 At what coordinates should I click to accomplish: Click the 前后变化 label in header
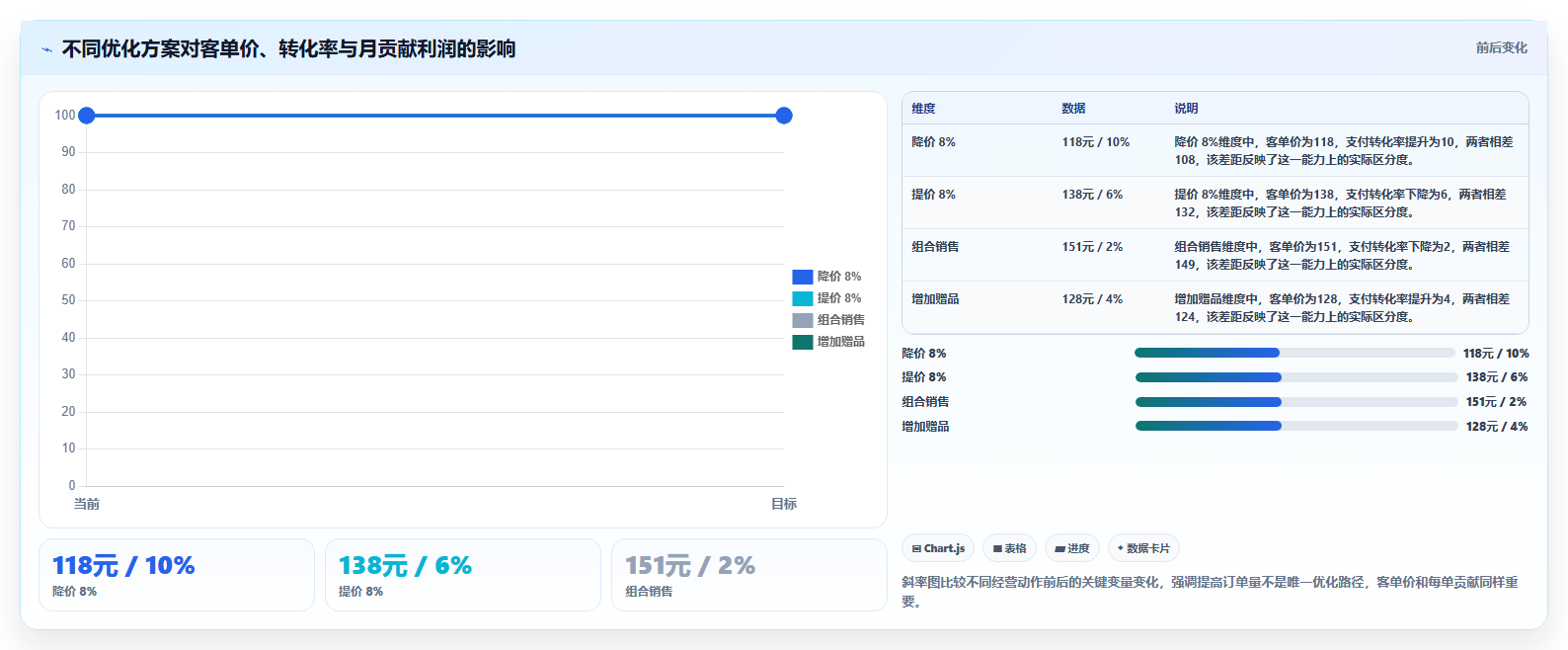pyautogui.click(x=1501, y=47)
